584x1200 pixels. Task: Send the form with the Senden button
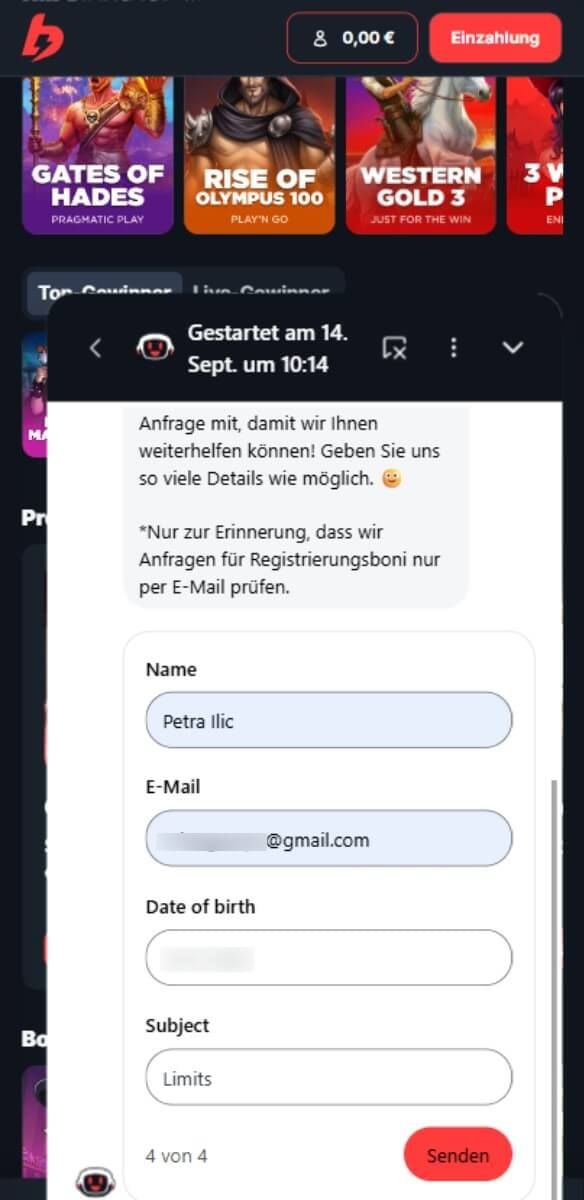[x=458, y=1155]
